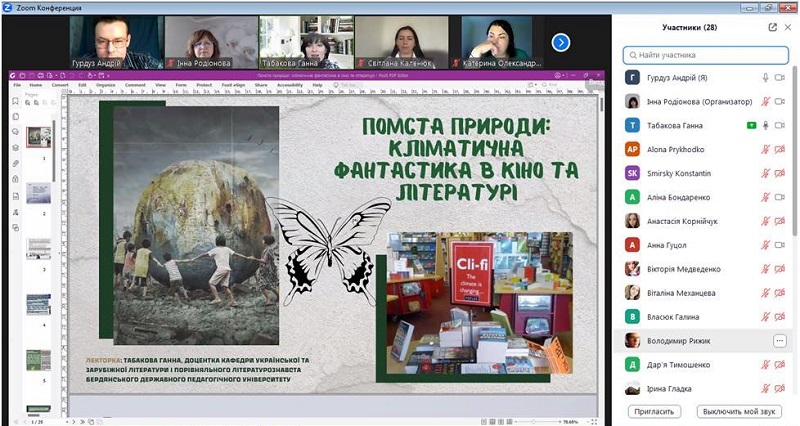
Task: Open more options for Володимир Рижик
Action: [x=780, y=341]
